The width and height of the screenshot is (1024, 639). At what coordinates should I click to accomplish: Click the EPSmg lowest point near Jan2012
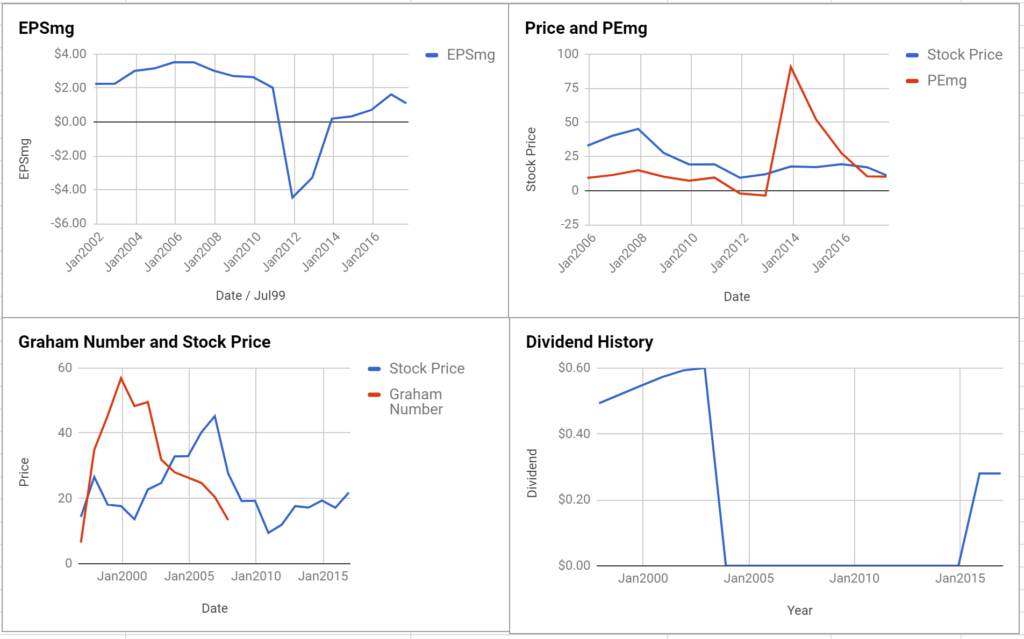293,197
